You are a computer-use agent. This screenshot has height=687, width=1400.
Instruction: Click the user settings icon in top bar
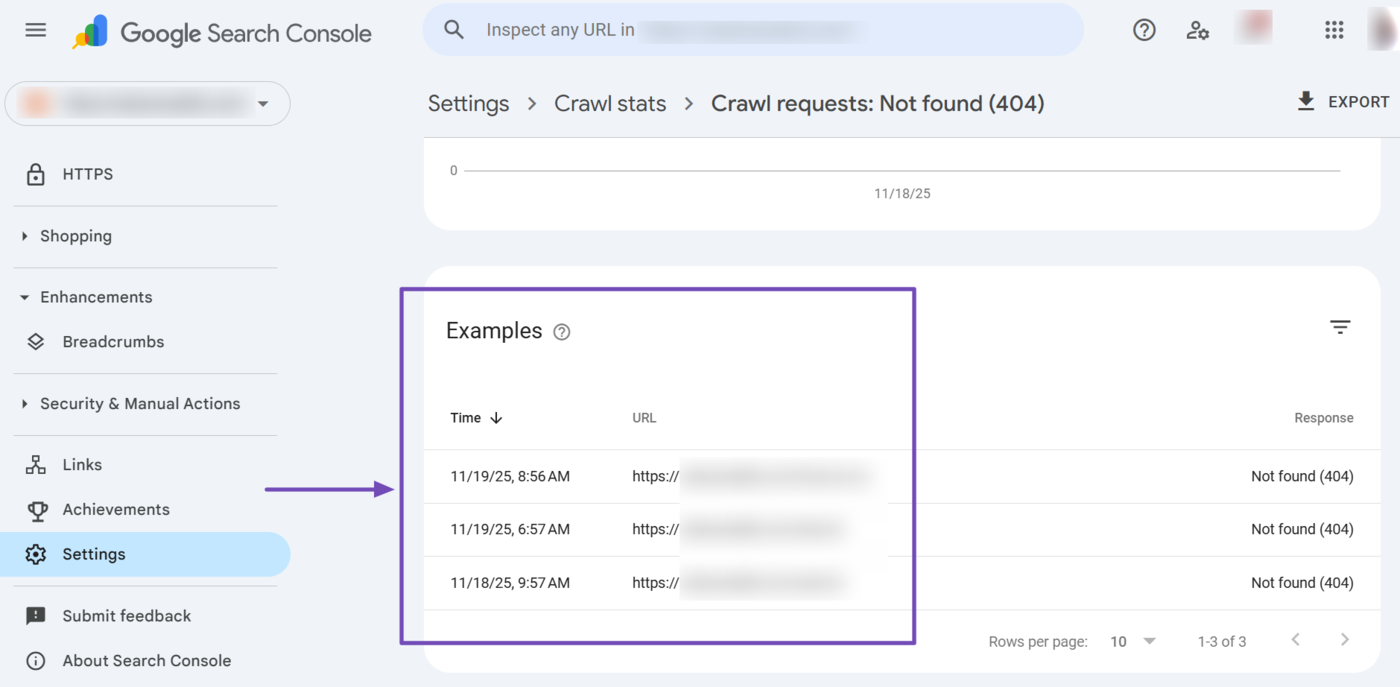(x=1197, y=30)
